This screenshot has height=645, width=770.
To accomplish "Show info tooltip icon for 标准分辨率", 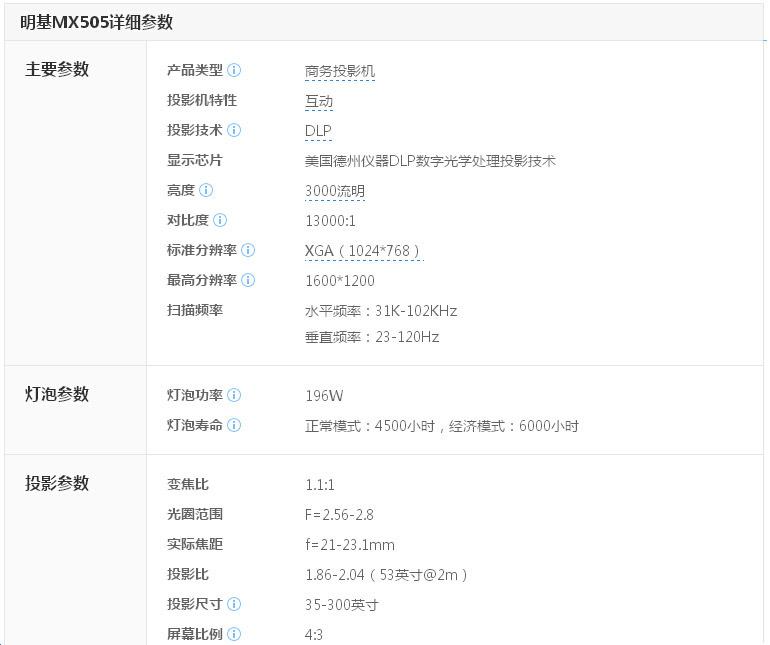I will (248, 250).
